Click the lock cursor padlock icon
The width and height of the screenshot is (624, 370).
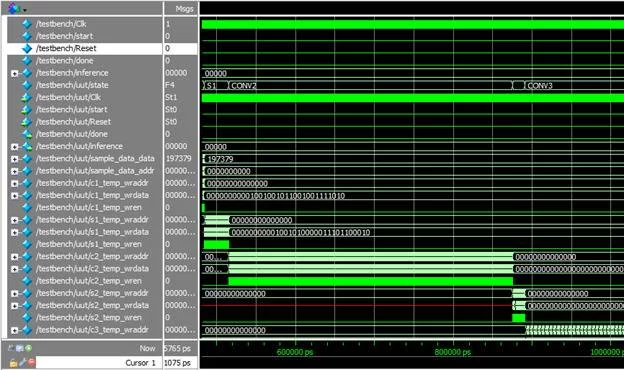13,363
